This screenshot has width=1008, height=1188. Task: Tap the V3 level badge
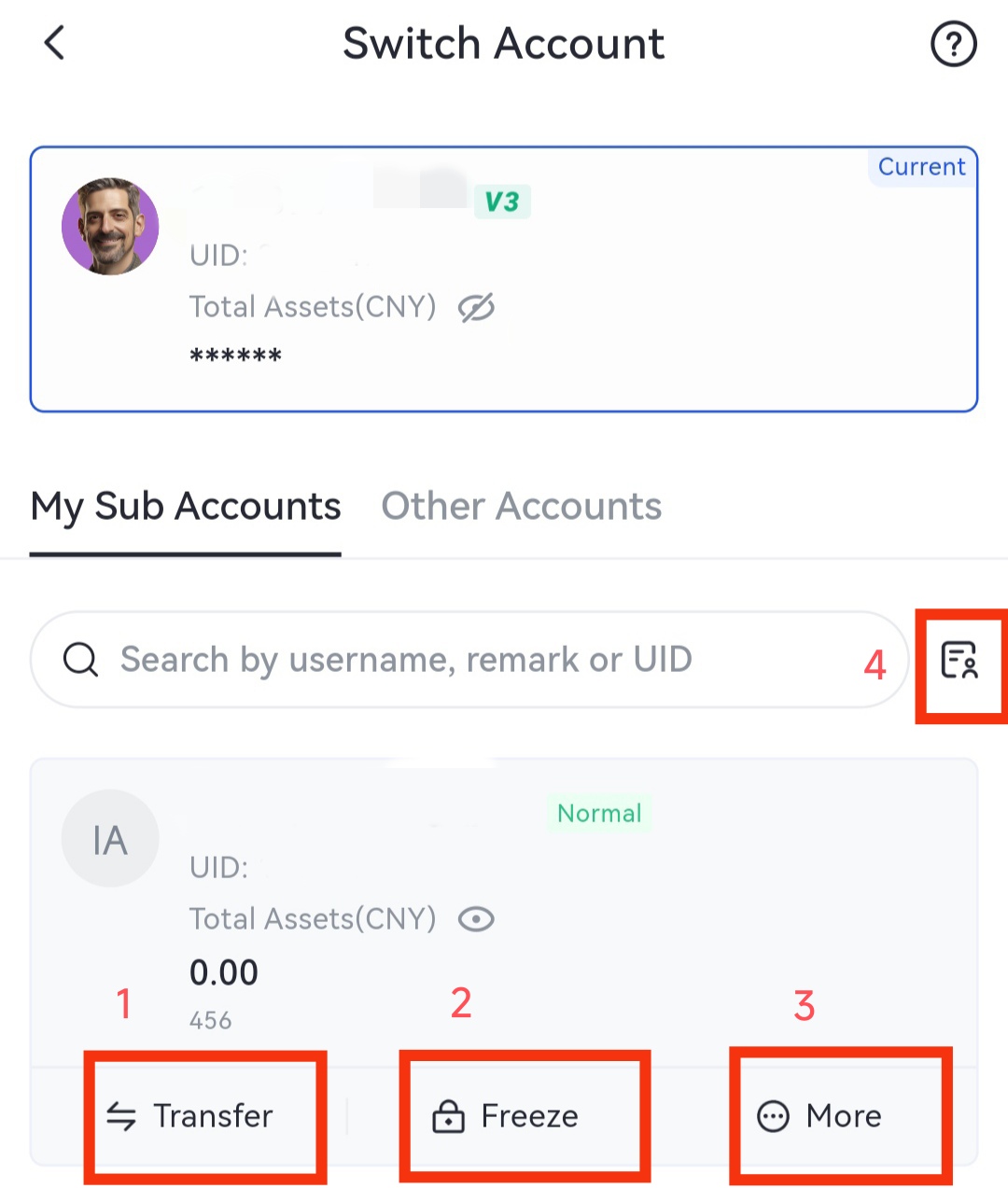click(x=502, y=202)
